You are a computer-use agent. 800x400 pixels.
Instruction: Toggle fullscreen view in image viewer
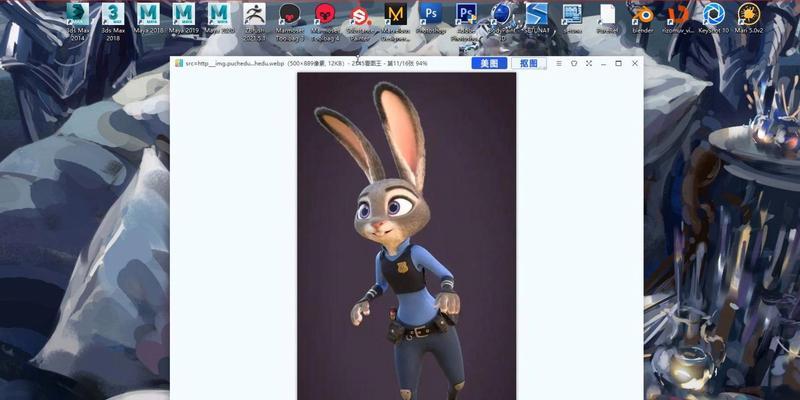point(589,63)
